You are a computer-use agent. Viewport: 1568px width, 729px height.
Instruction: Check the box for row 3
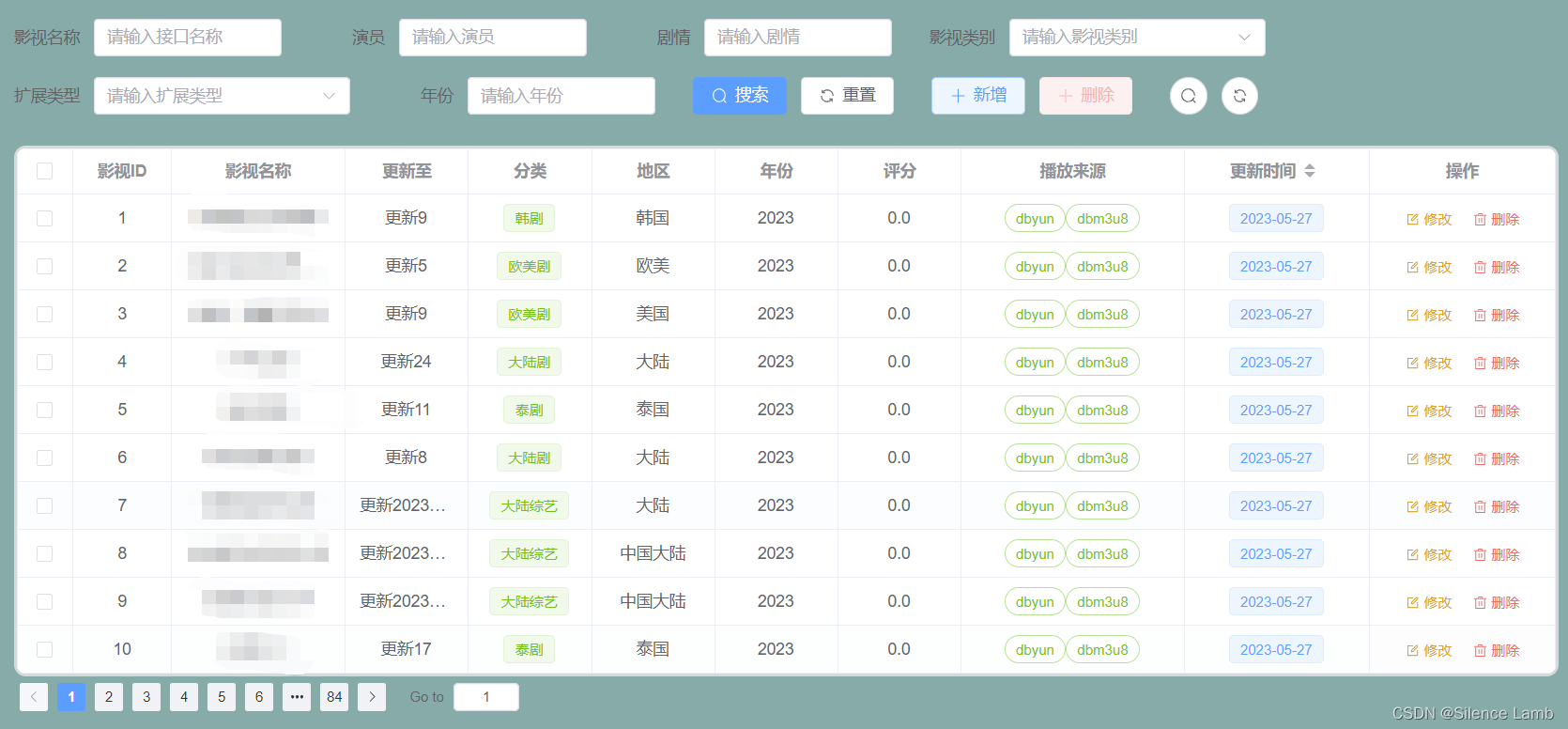click(44, 314)
